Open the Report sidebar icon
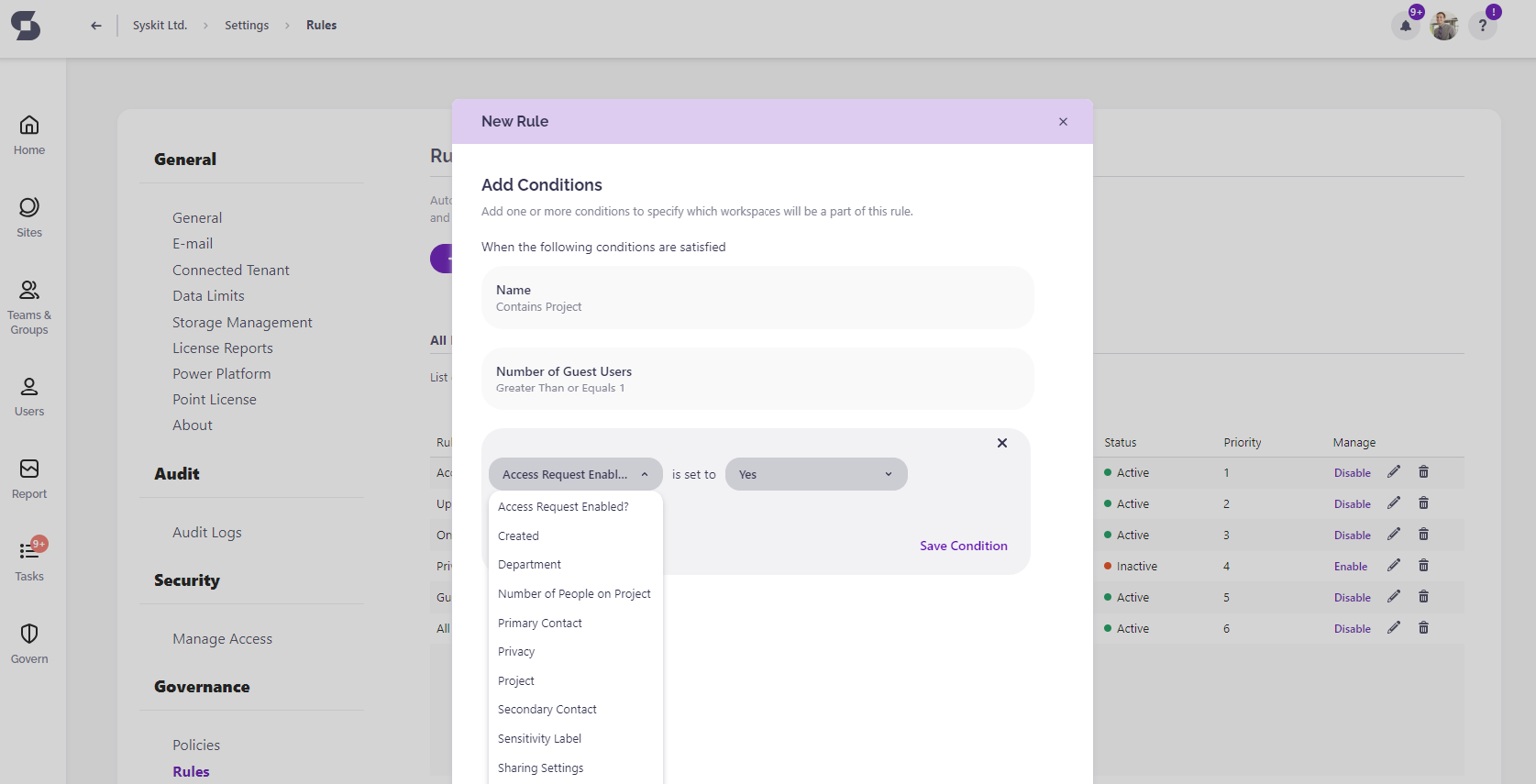Image resolution: width=1536 pixels, height=784 pixels. click(29, 479)
